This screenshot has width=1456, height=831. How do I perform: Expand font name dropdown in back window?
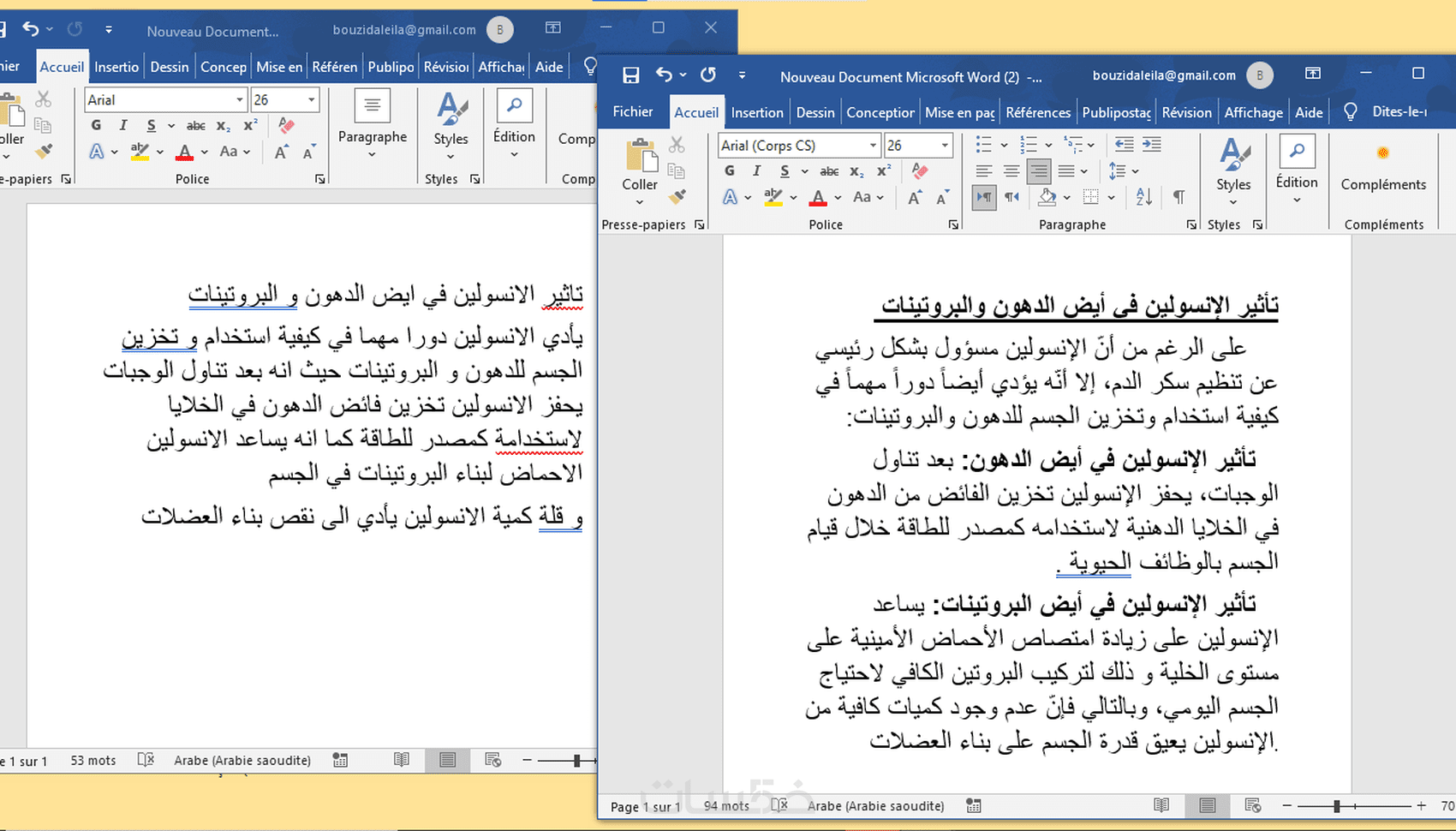[240, 99]
